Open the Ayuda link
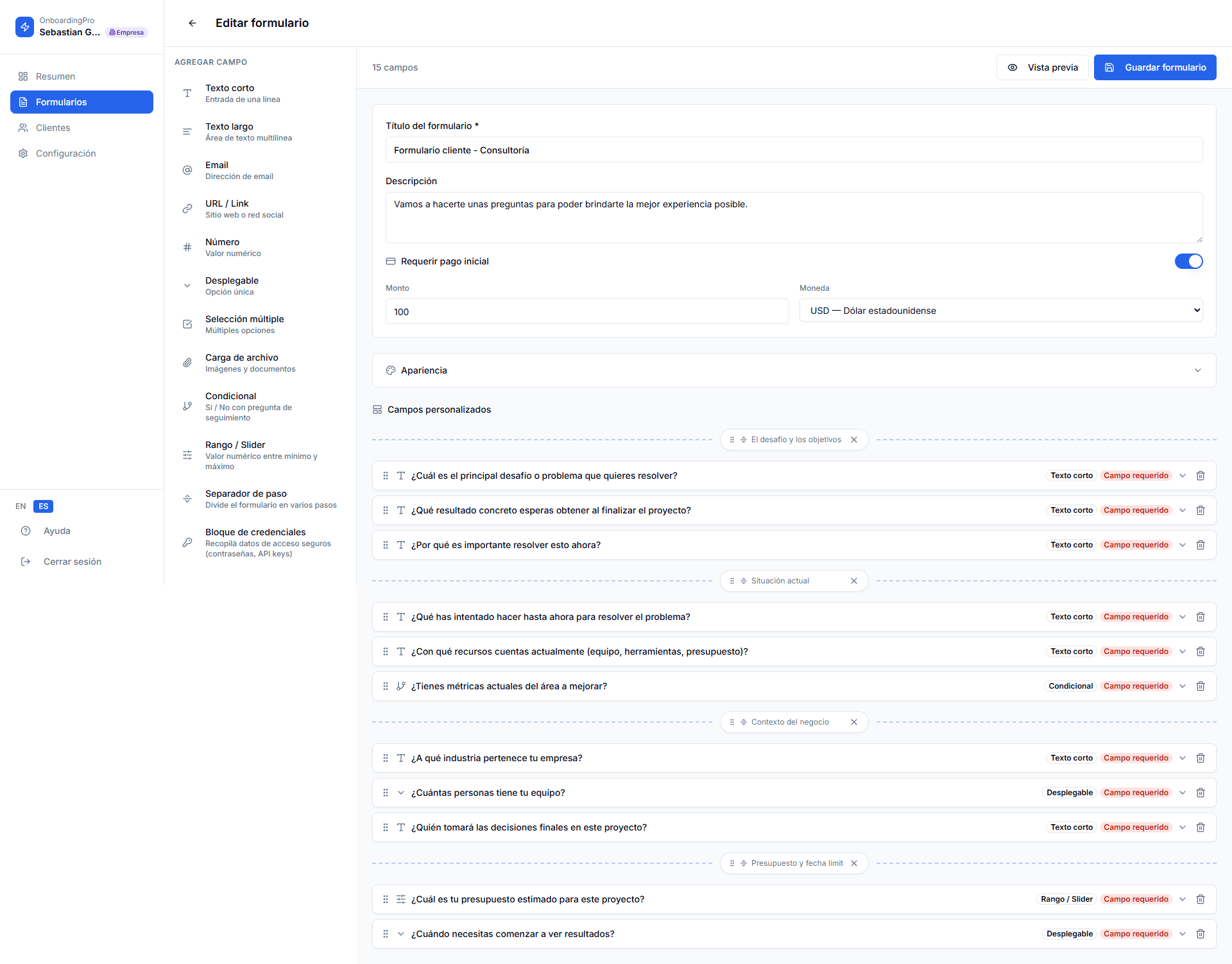The image size is (1232, 964). point(56,531)
